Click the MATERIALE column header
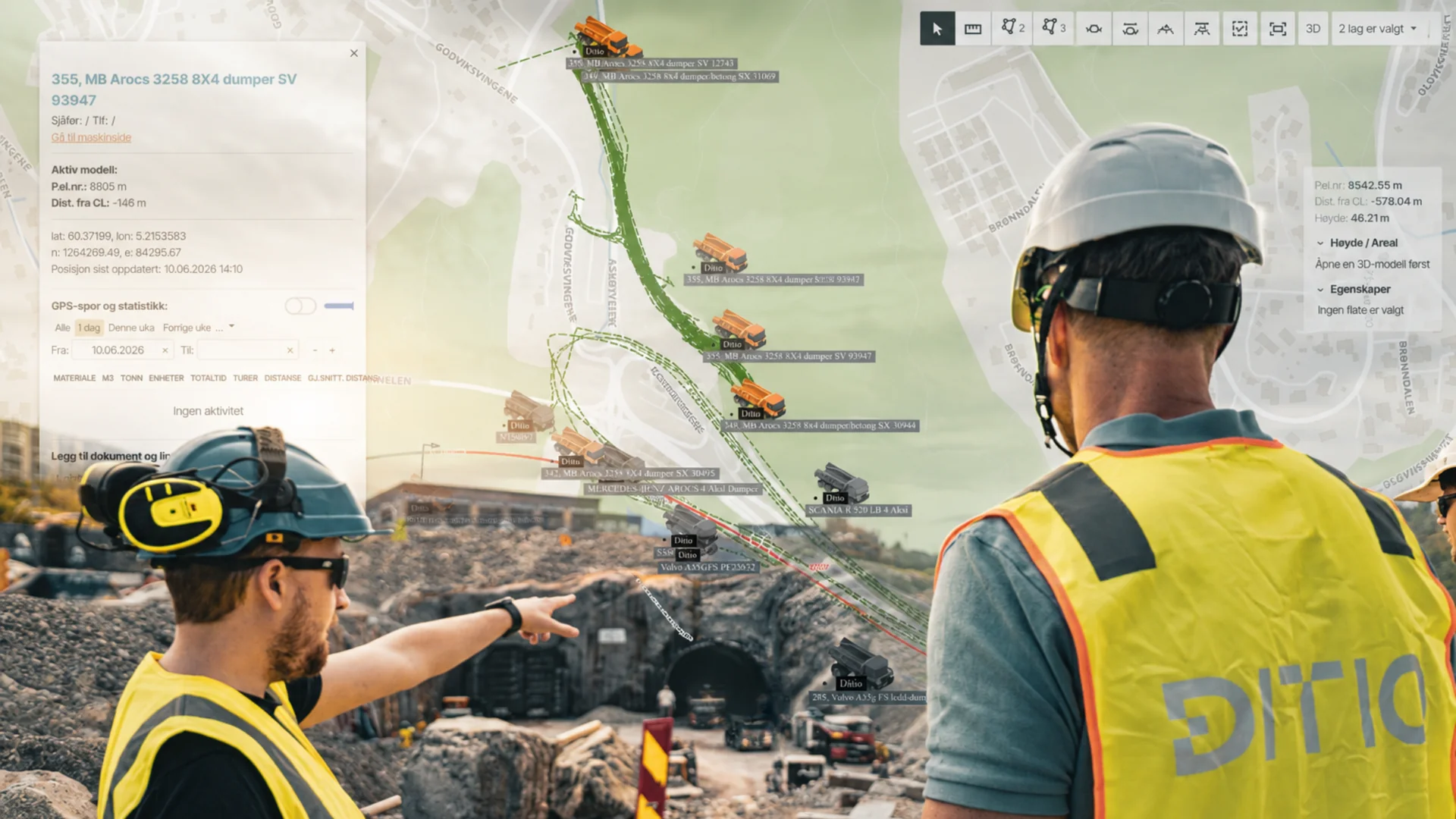 point(74,378)
